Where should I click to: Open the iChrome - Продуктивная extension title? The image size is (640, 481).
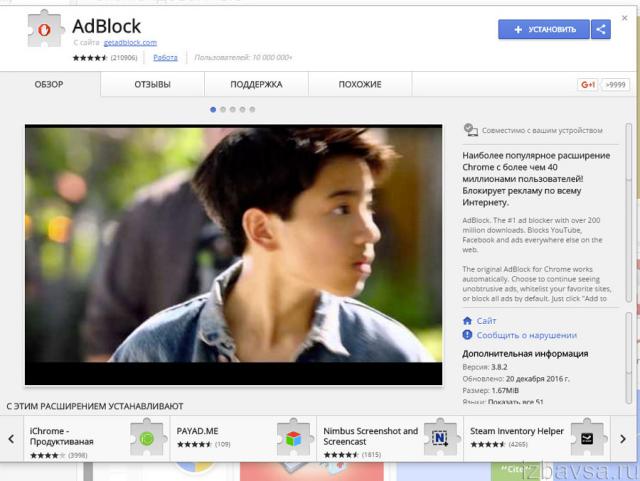pyautogui.click(x=62, y=436)
